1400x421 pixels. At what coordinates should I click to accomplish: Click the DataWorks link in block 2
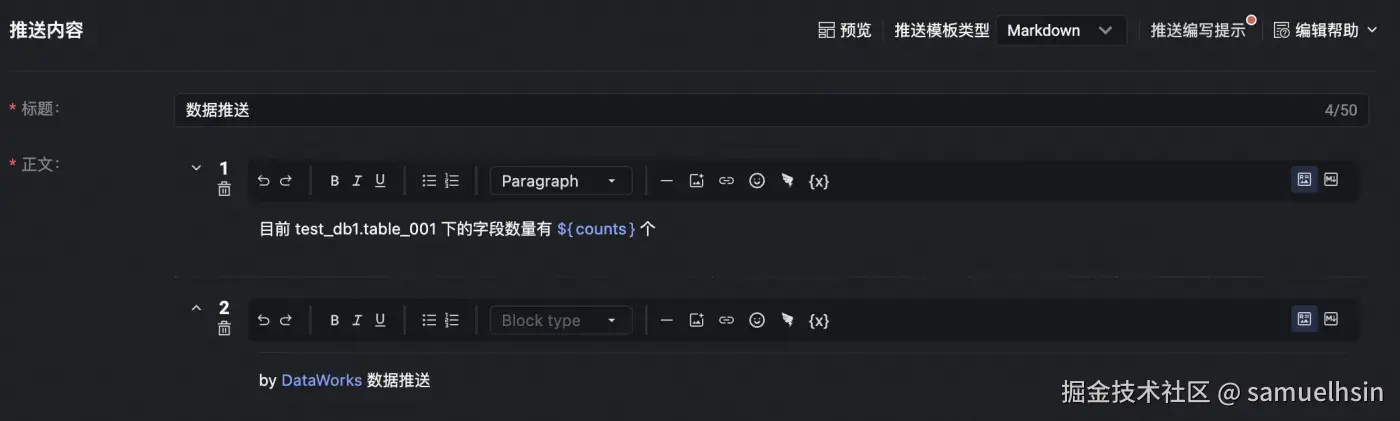point(321,380)
